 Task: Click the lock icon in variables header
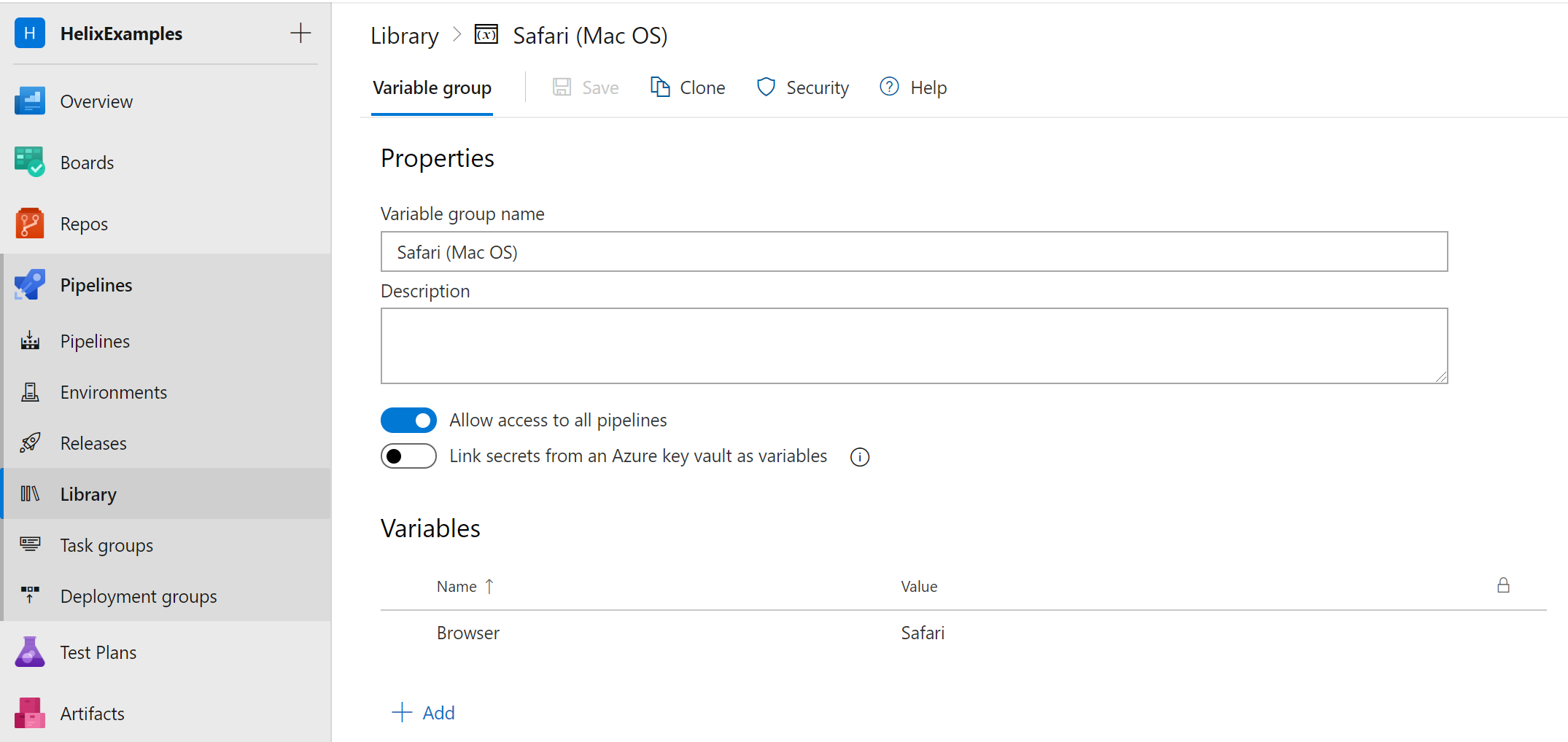point(1503,585)
